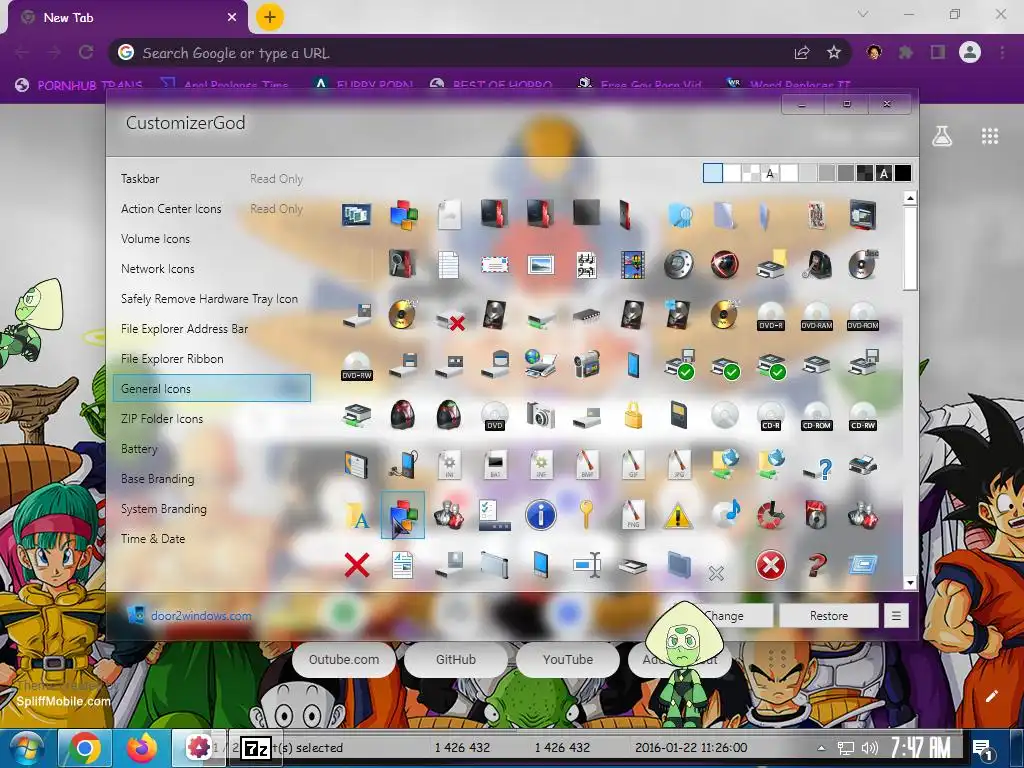The image size is (1024, 768).
Task: Select the film strip video icon
Action: pos(633,265)
